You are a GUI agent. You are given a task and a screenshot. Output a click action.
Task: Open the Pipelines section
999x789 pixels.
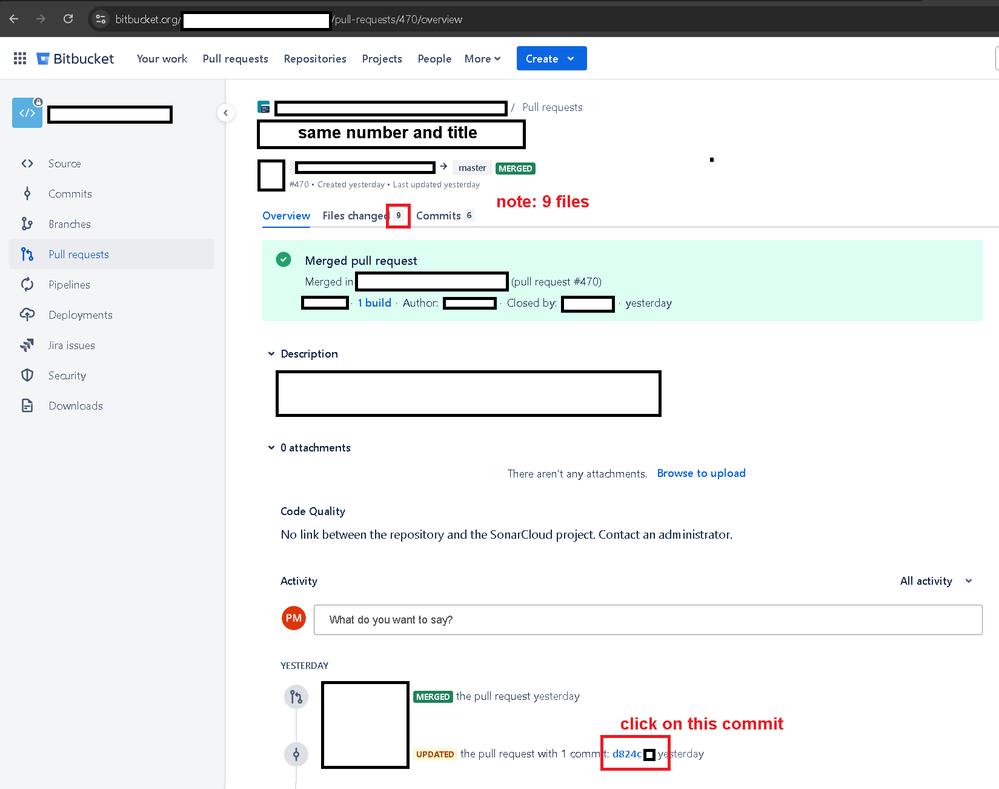(x=69, y=285)
